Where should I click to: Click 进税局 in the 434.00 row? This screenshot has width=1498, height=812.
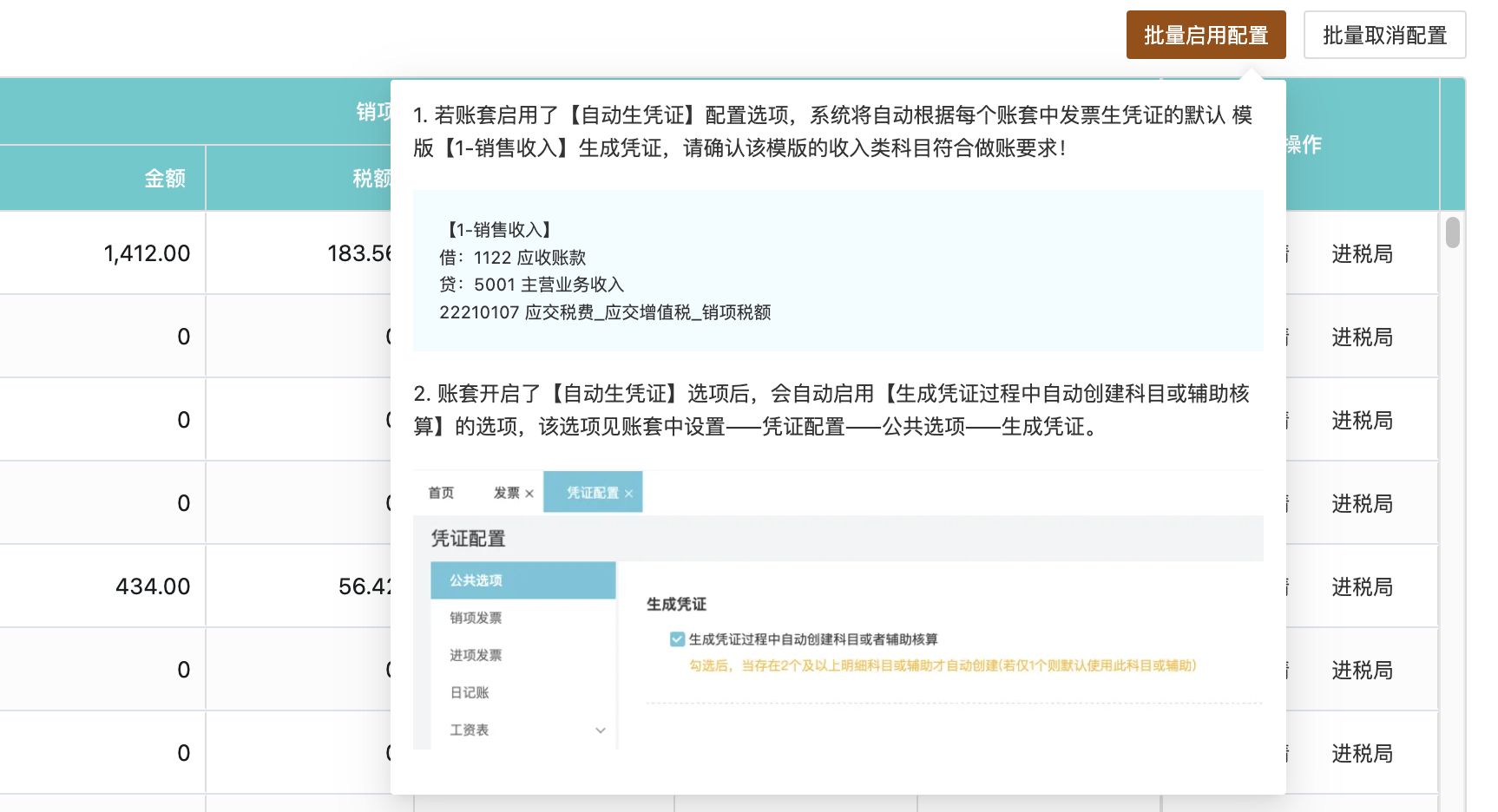coord(1362,586)
